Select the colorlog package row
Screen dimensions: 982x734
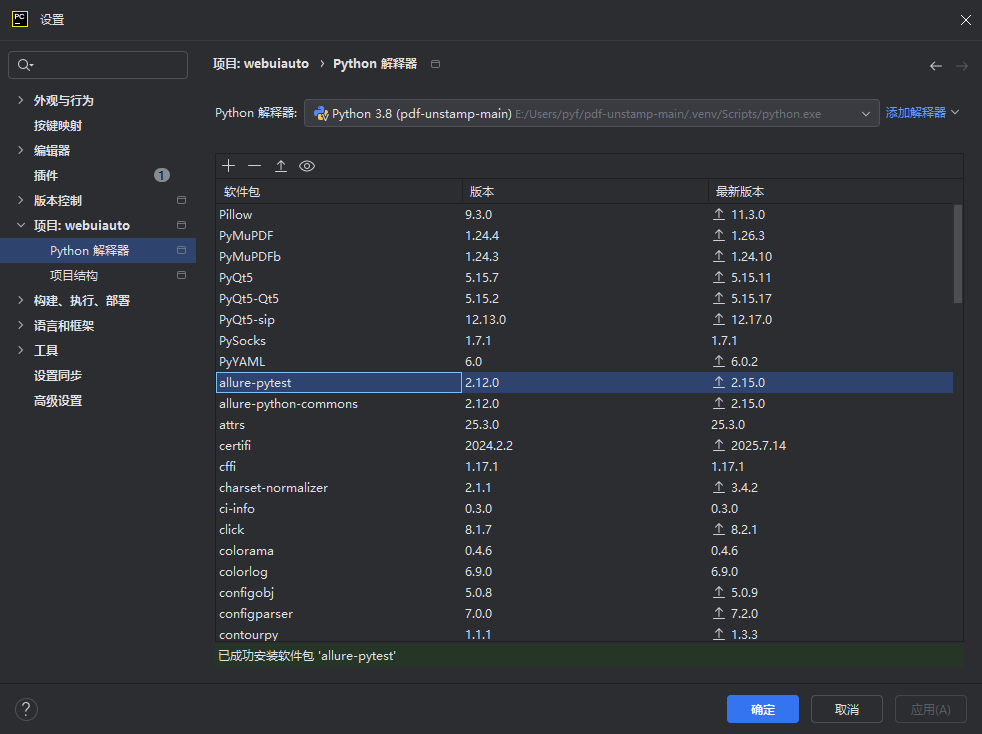coord(584,571)
